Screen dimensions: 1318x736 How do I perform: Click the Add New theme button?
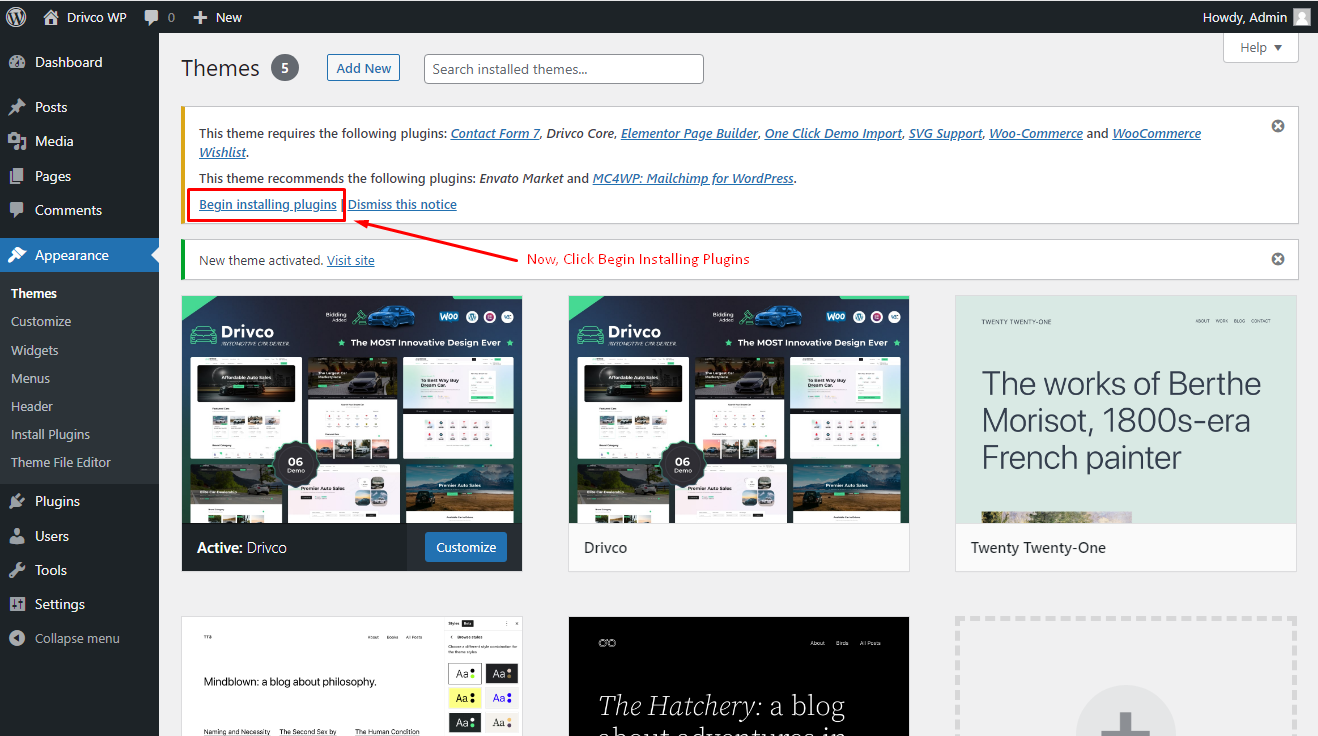click(363, 68)
